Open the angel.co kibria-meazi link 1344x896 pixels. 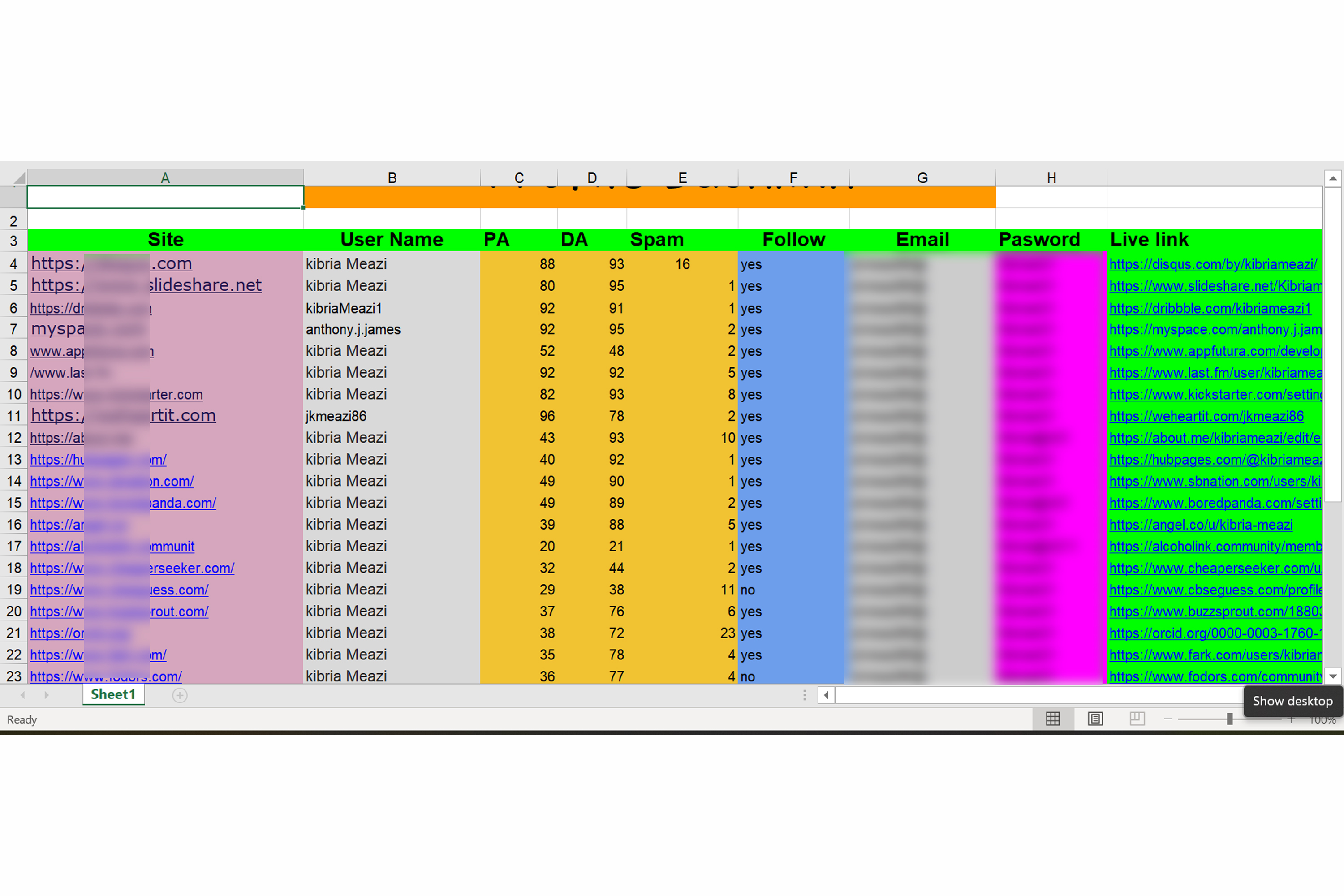pos(1200,525)
